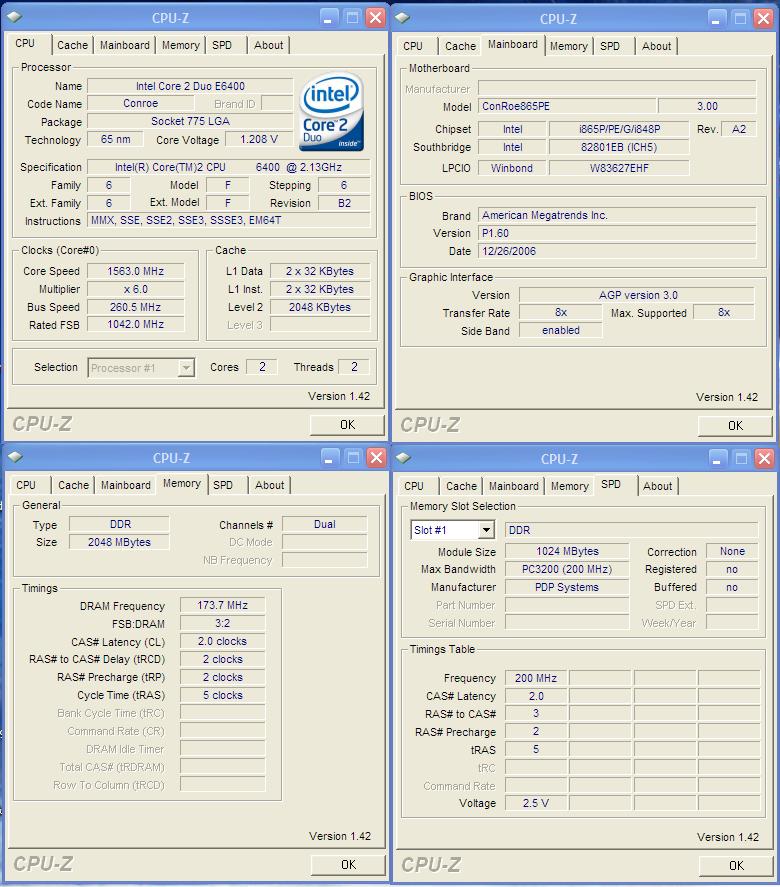Click the Southbridge value 82801EB (ICH5)

(619, 147)
